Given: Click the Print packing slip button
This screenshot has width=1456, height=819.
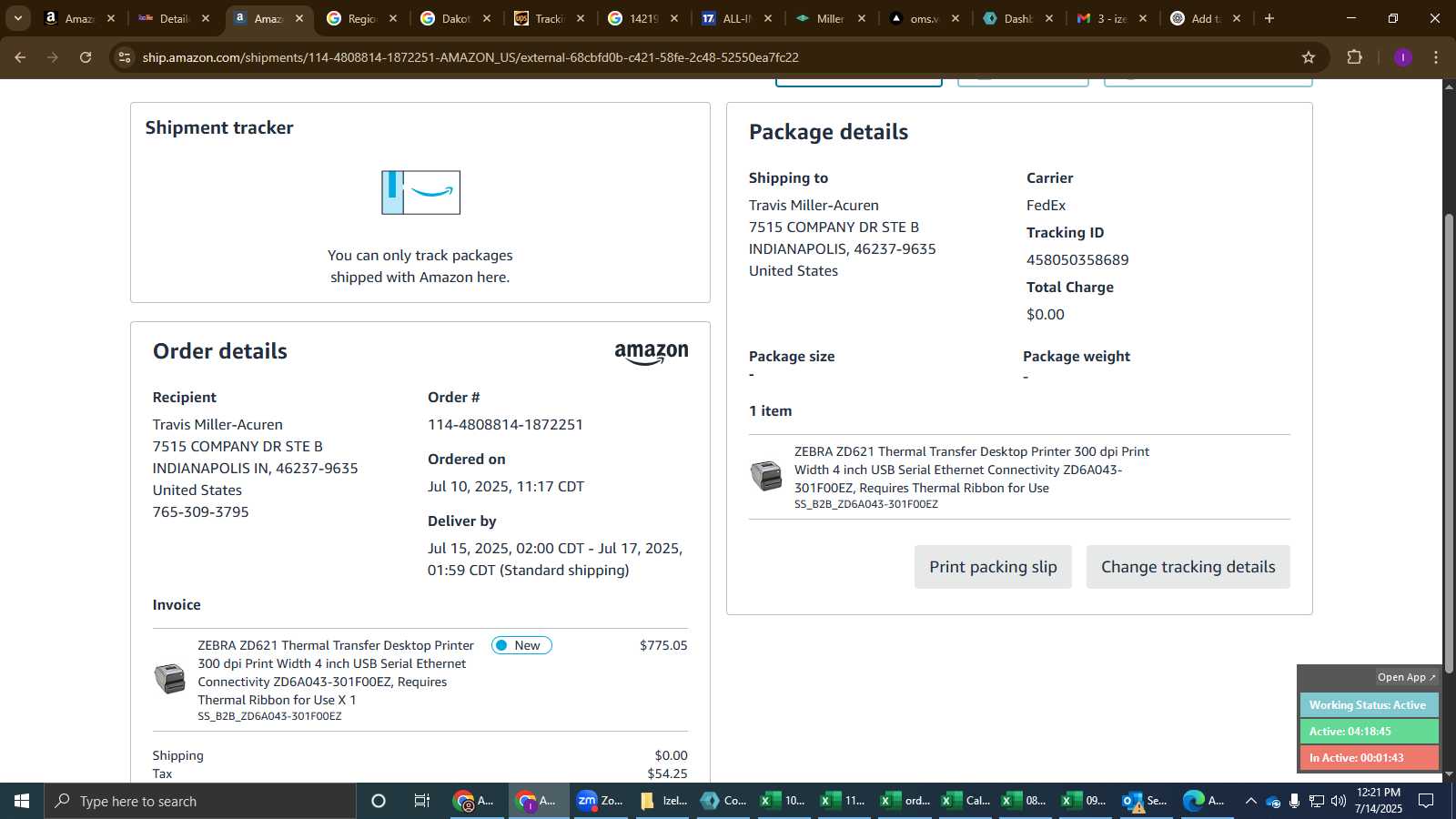Looking at the screenshot, I should coord(993,567).
